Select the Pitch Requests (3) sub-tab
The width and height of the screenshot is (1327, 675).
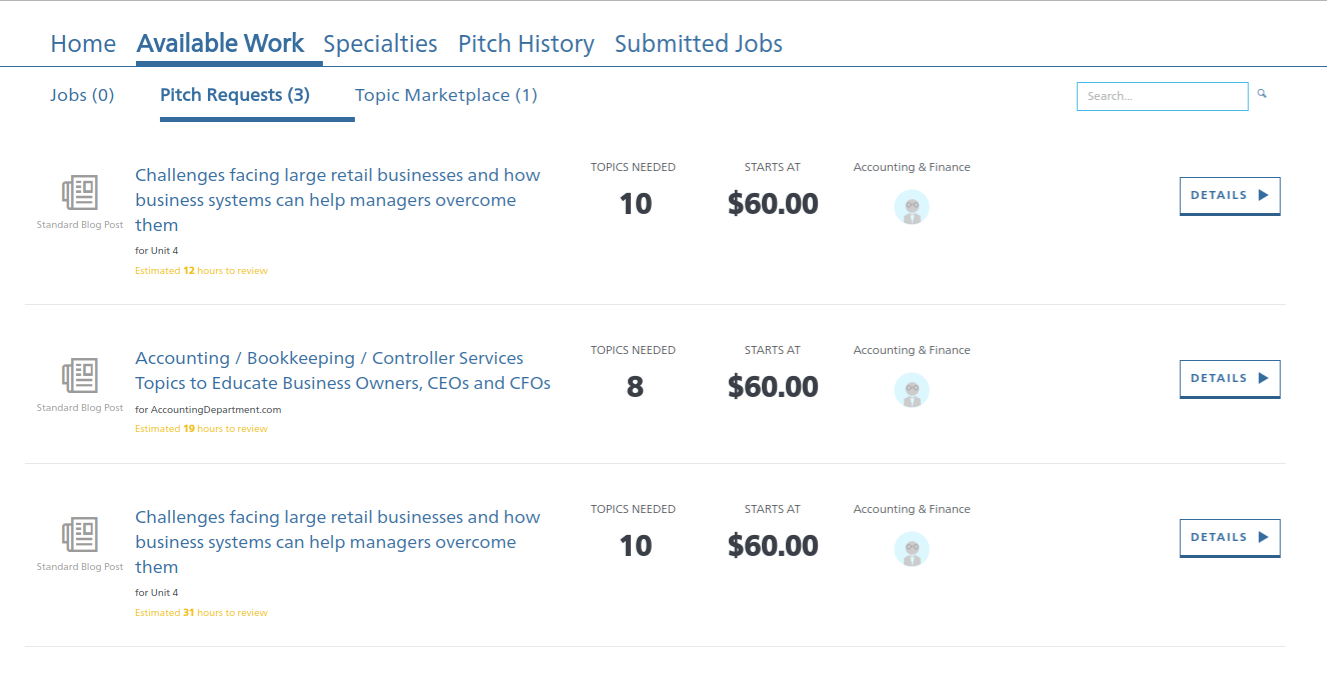point(235,95)
